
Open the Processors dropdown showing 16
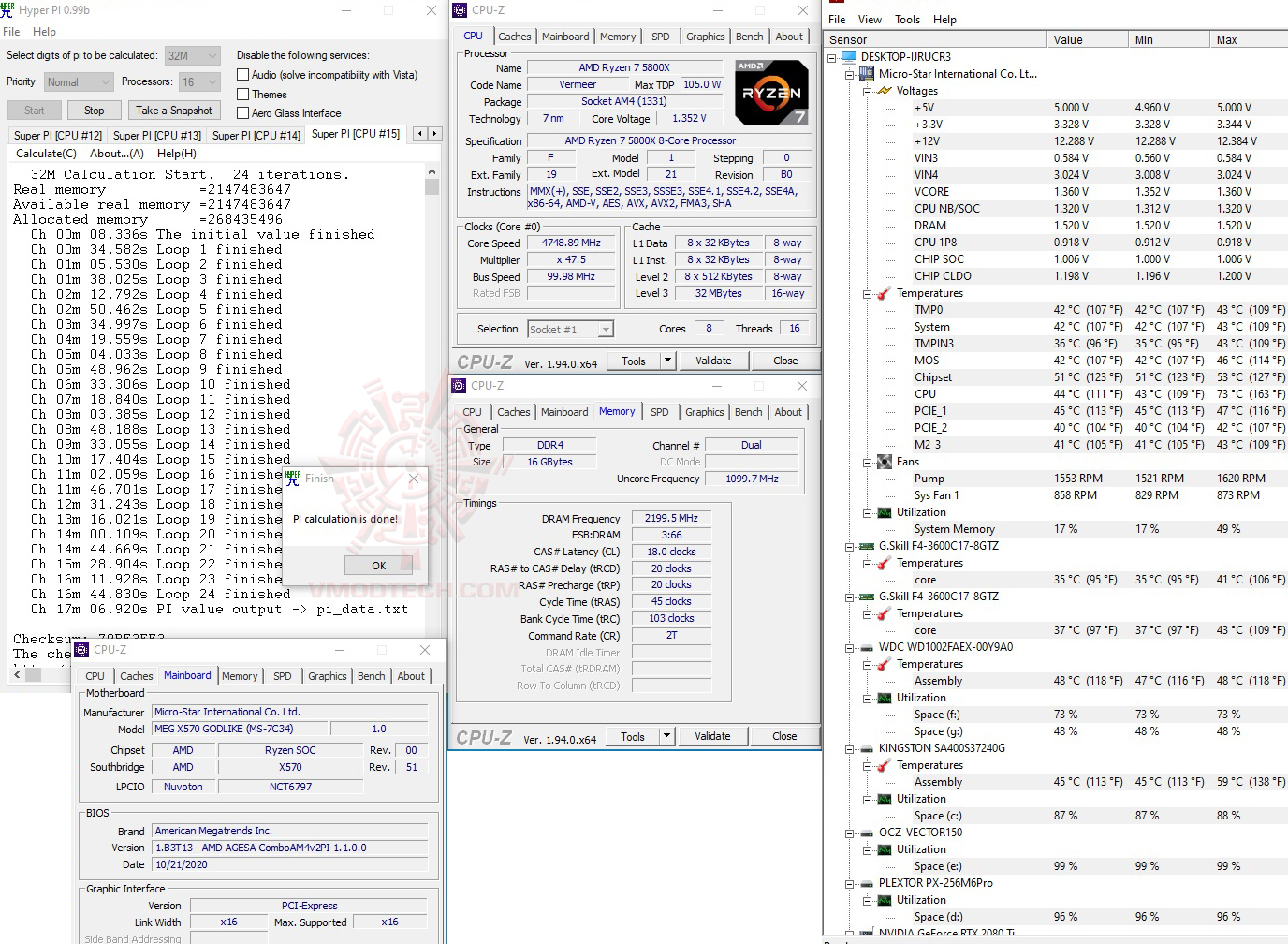point(199,82)
